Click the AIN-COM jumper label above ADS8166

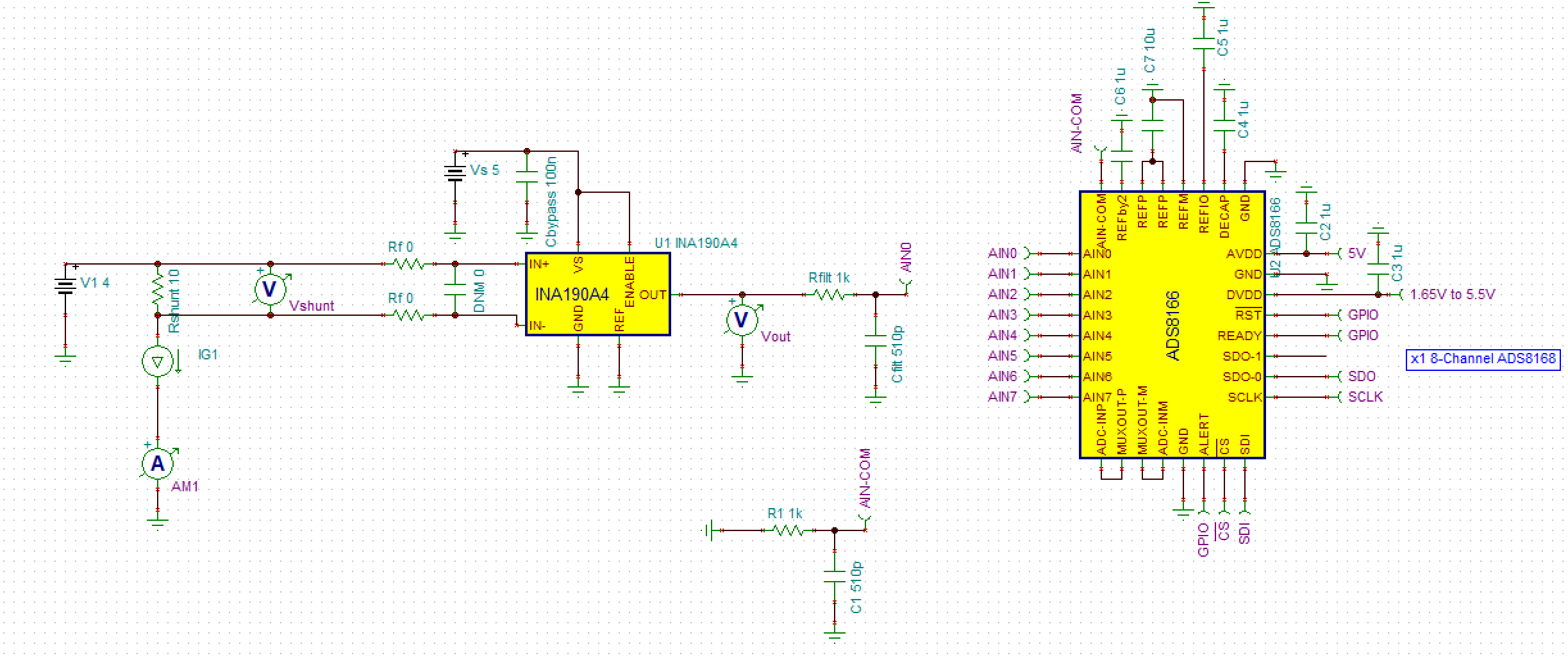[1076, 124]
